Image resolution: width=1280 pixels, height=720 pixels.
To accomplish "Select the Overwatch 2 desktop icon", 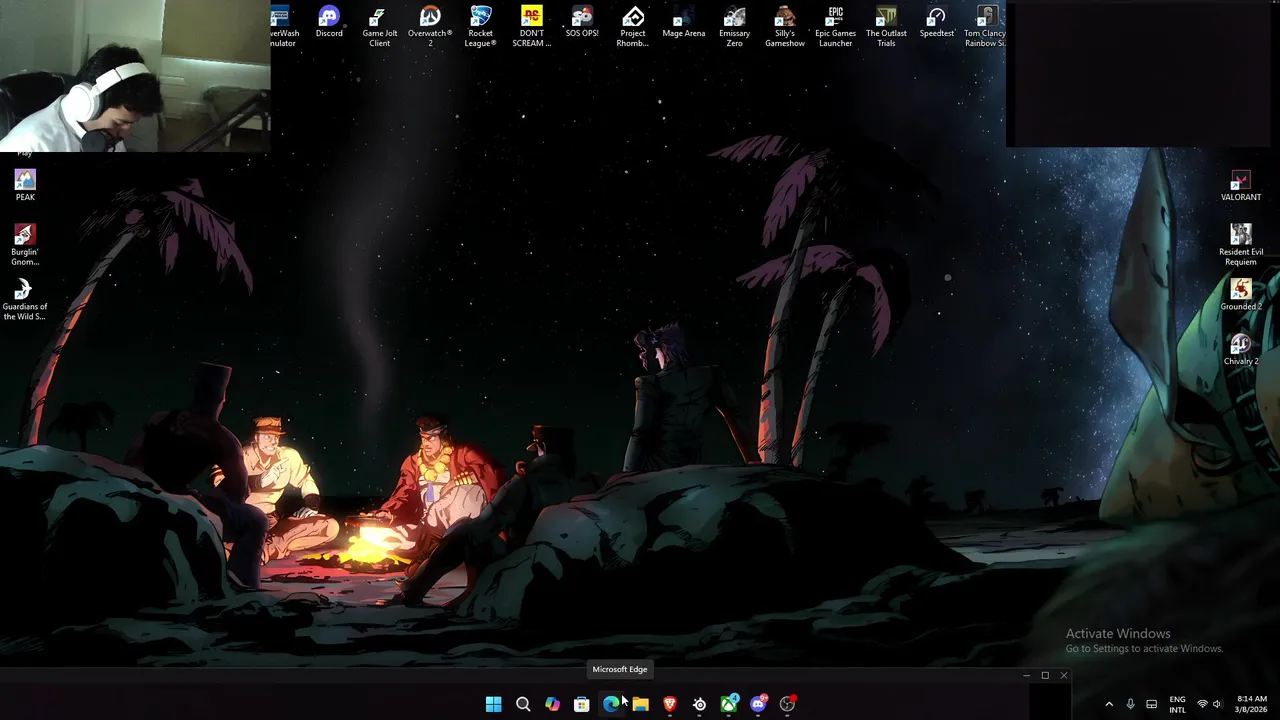I will 430,27.
